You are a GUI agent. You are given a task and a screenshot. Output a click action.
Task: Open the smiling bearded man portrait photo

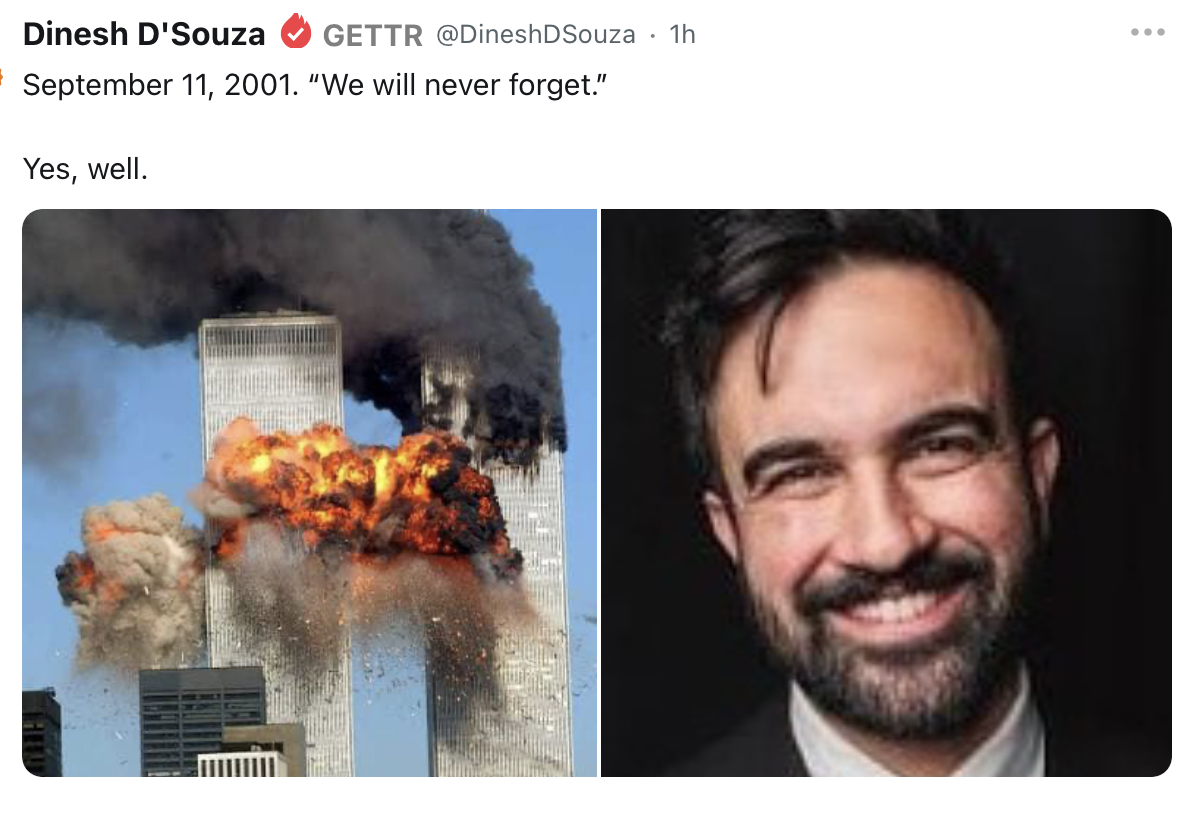point(886,492)
